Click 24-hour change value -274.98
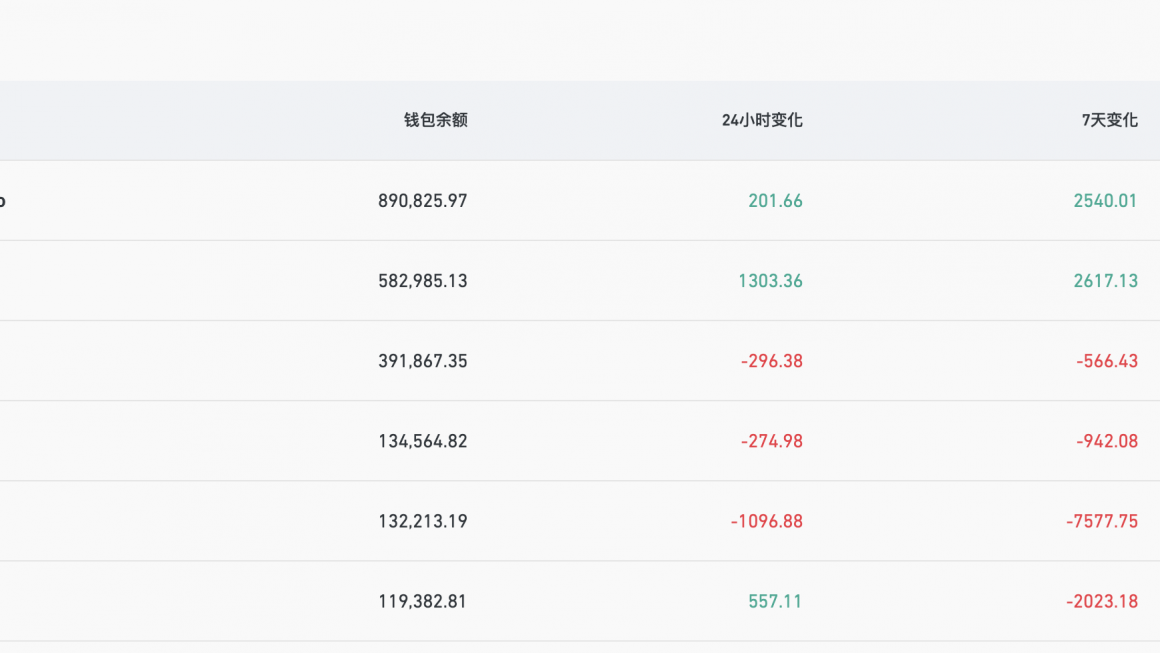1160x653 pixels. (772, 441)
